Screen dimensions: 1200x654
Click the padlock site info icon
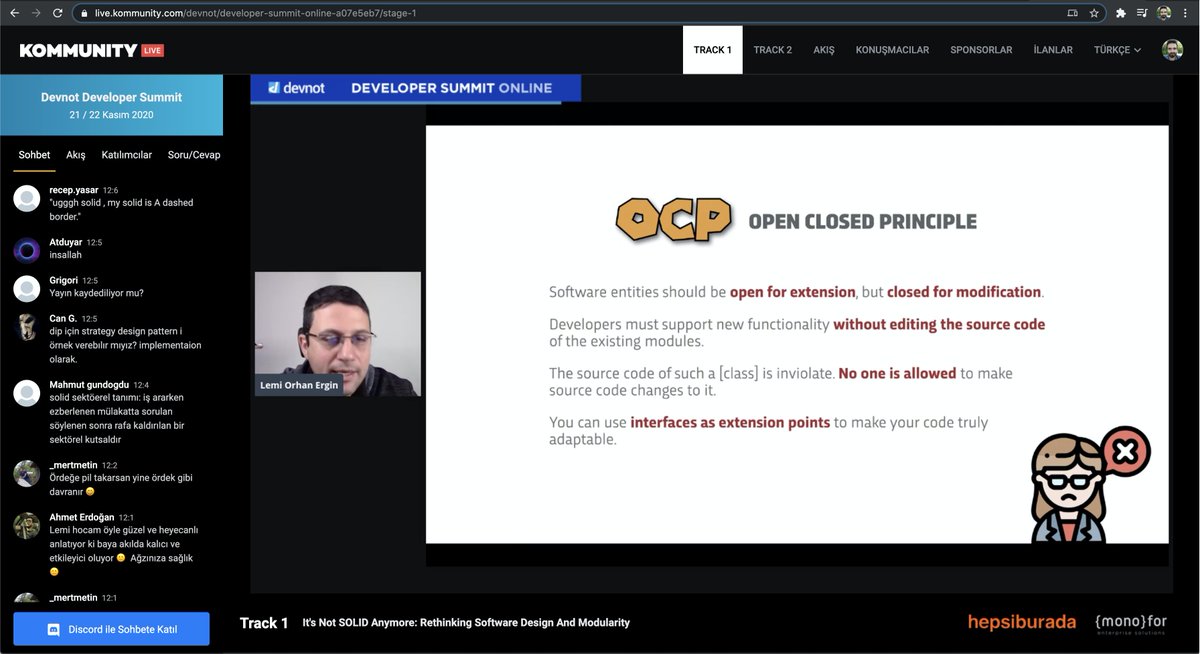coord(86,13)
